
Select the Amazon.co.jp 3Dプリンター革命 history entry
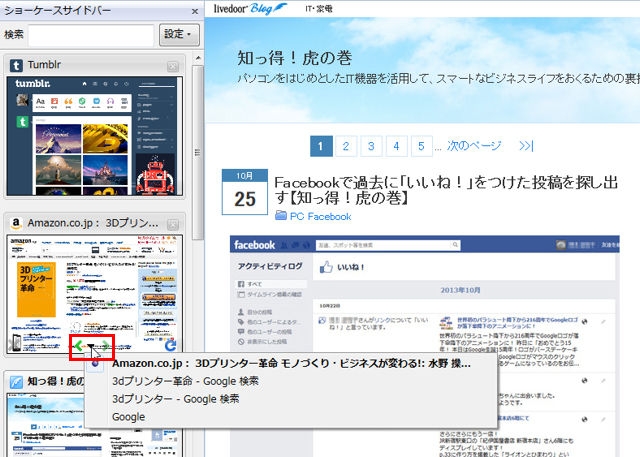pos(291,363)
